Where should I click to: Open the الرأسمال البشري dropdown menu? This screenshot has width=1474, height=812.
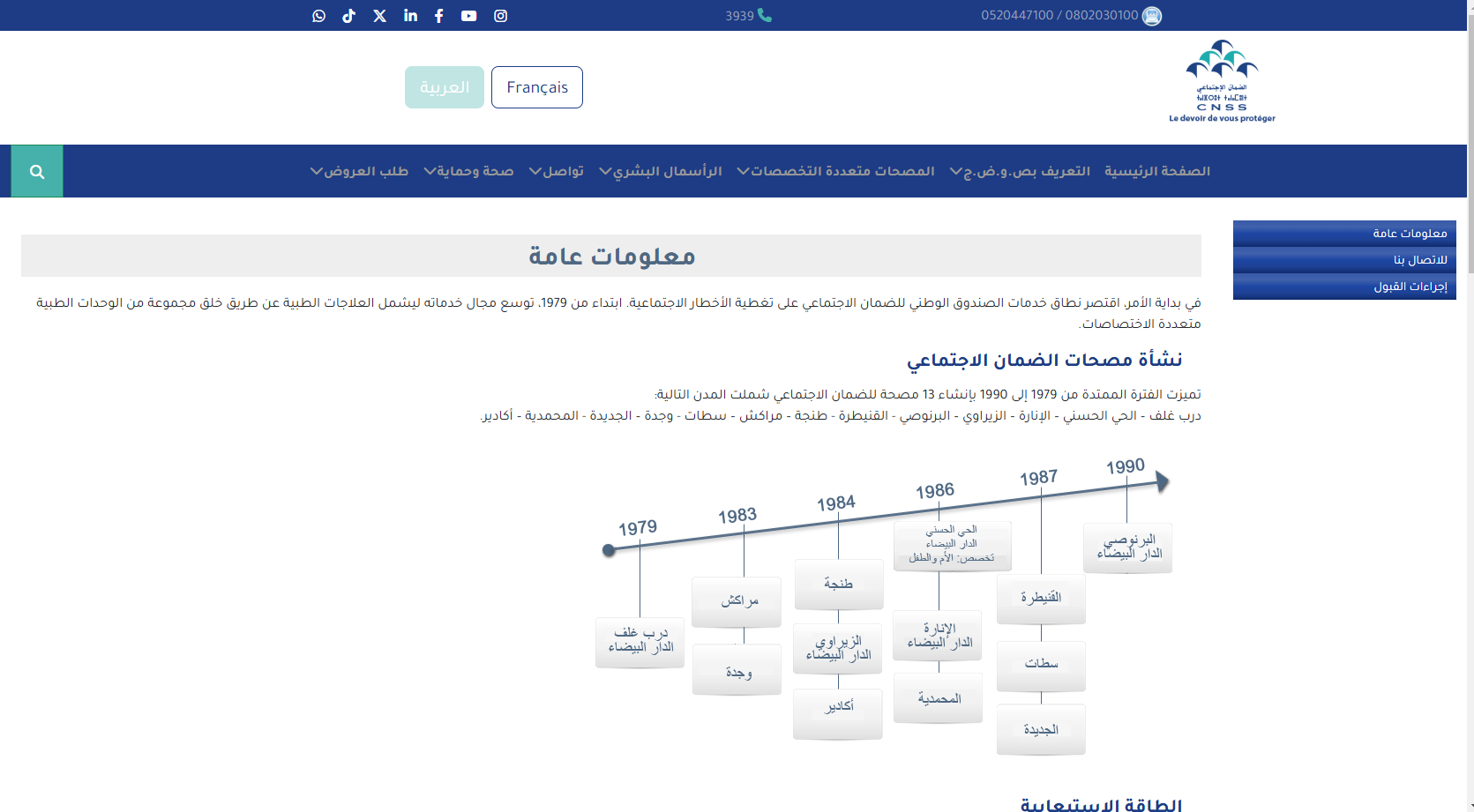[x=661, y=171]
